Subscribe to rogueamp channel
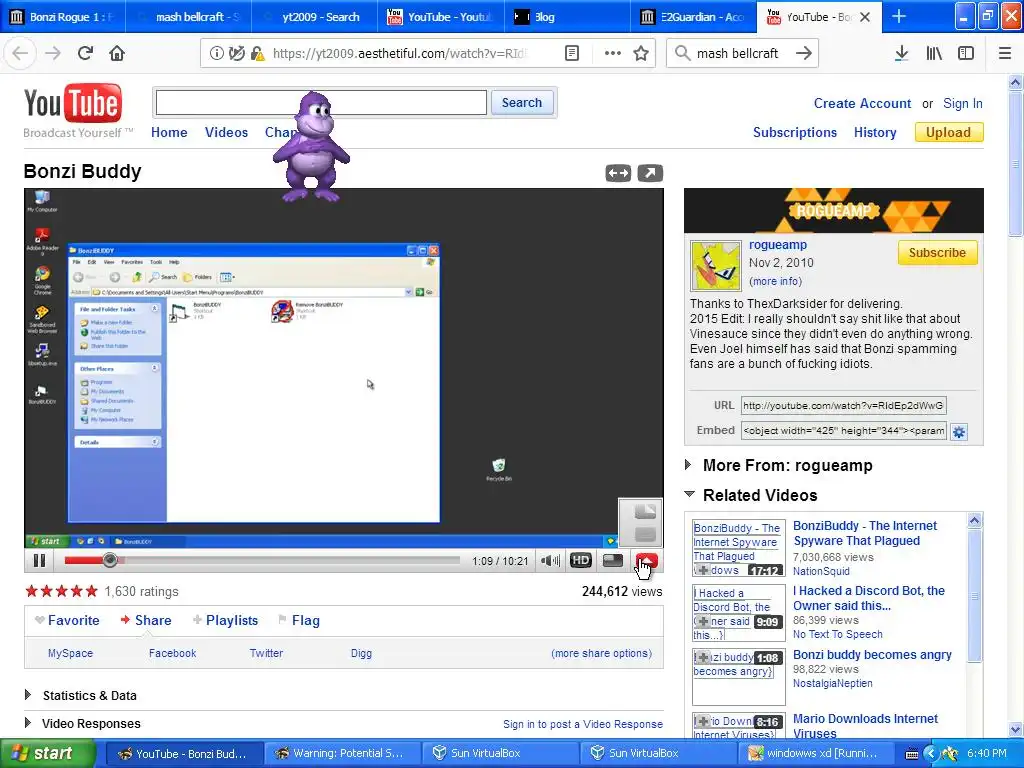Viewport: 1024px width, 768px height. point(937,253)
